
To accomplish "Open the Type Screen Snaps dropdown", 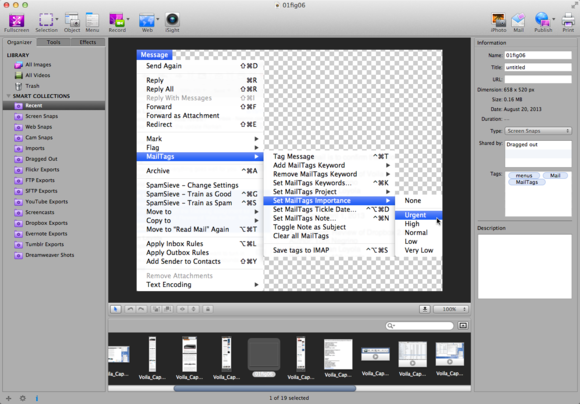I will pyautogui.click(x=538, y=131).
